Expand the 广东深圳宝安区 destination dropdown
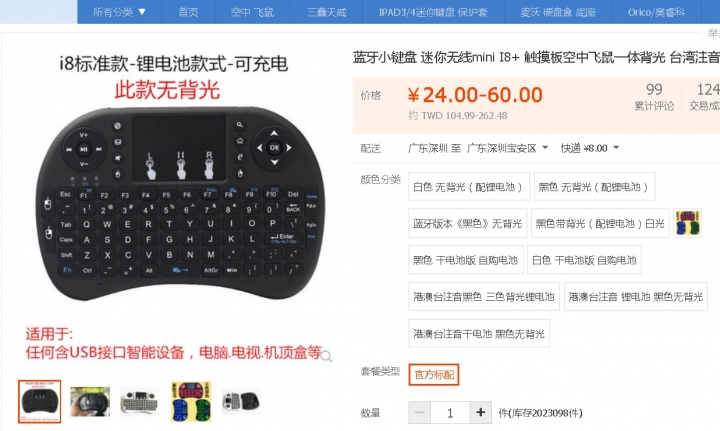The image size is (720, 431). 507,148
